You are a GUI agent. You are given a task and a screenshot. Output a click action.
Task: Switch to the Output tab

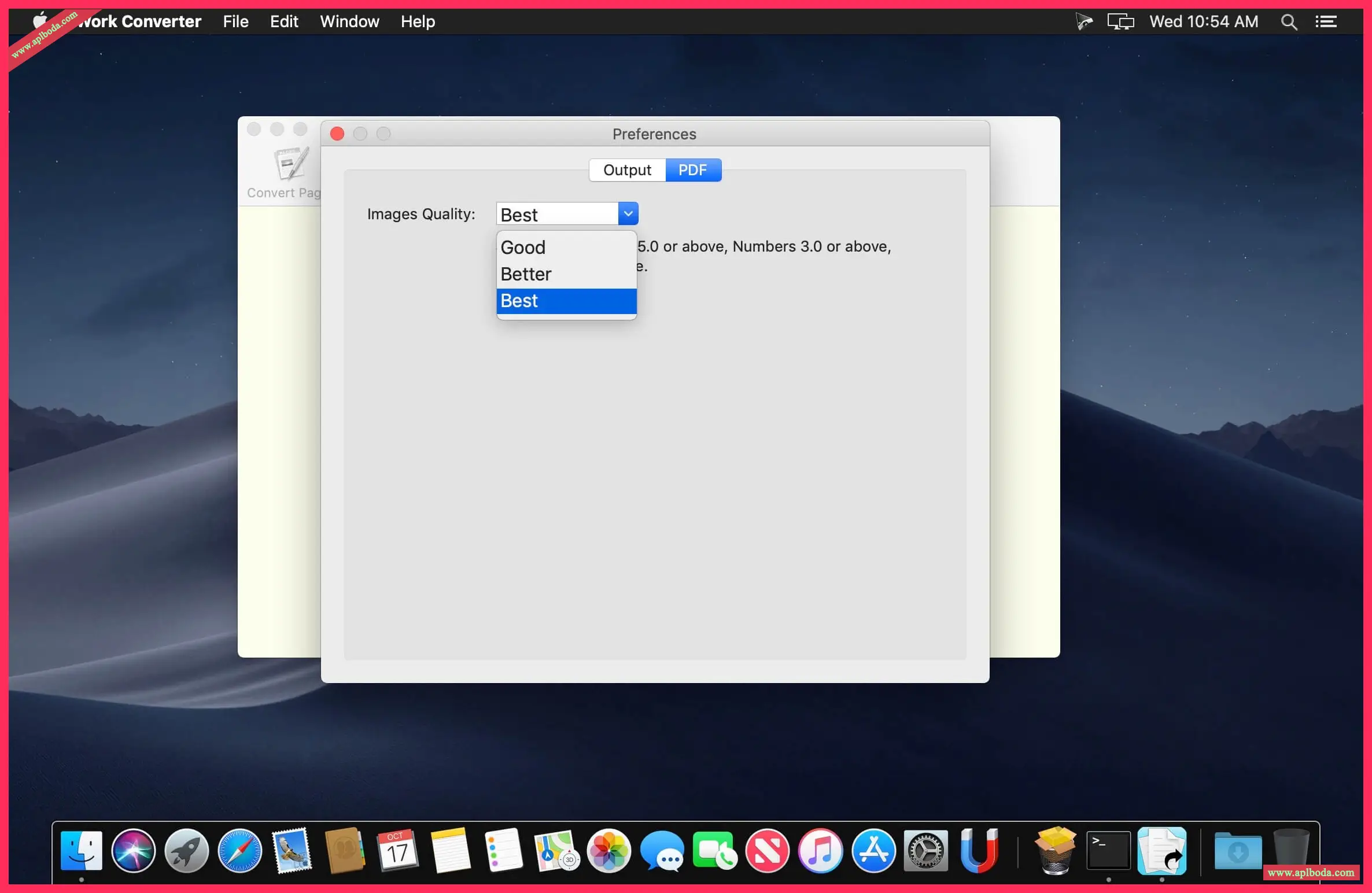627,170
